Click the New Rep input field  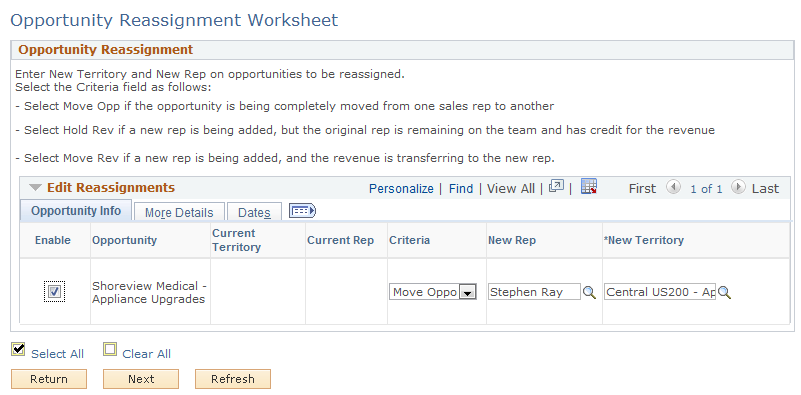(534, 292)
